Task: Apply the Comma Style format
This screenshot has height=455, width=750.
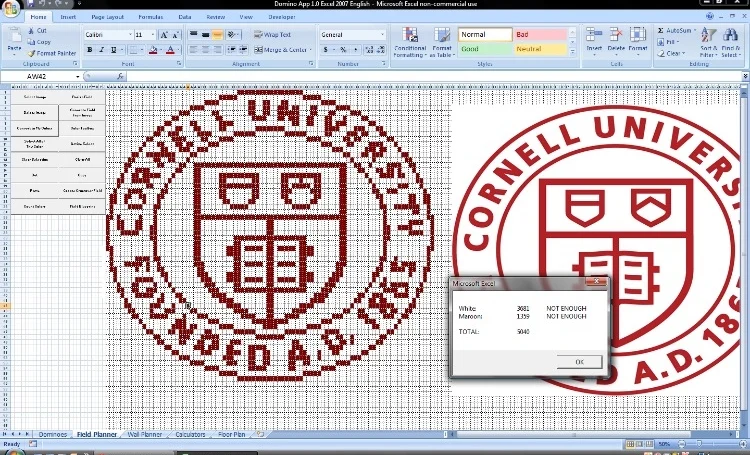Action: [355, 50]
